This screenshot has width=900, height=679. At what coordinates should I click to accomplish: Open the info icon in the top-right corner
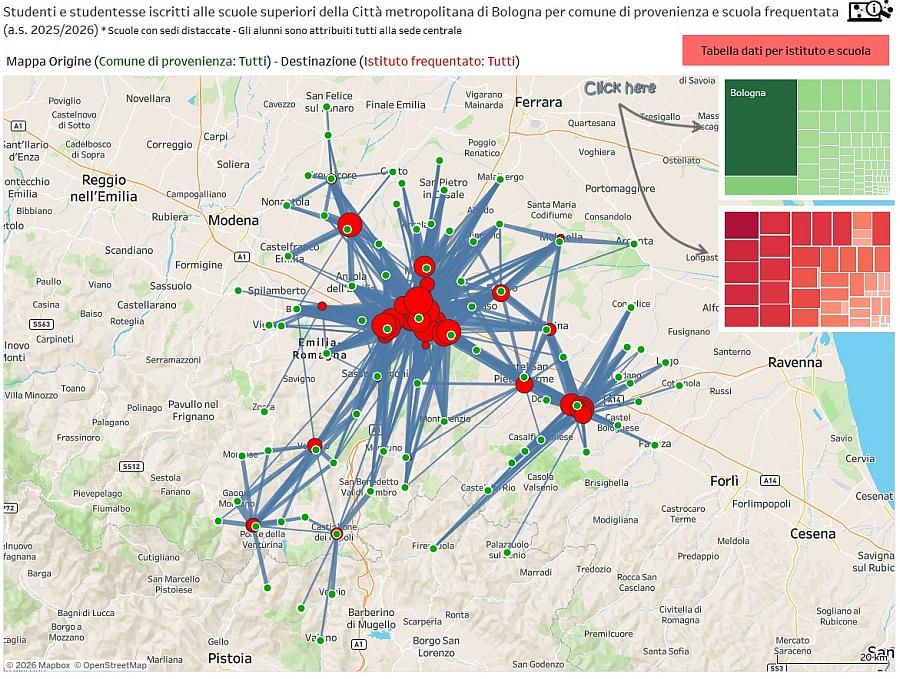click(871, 10)
